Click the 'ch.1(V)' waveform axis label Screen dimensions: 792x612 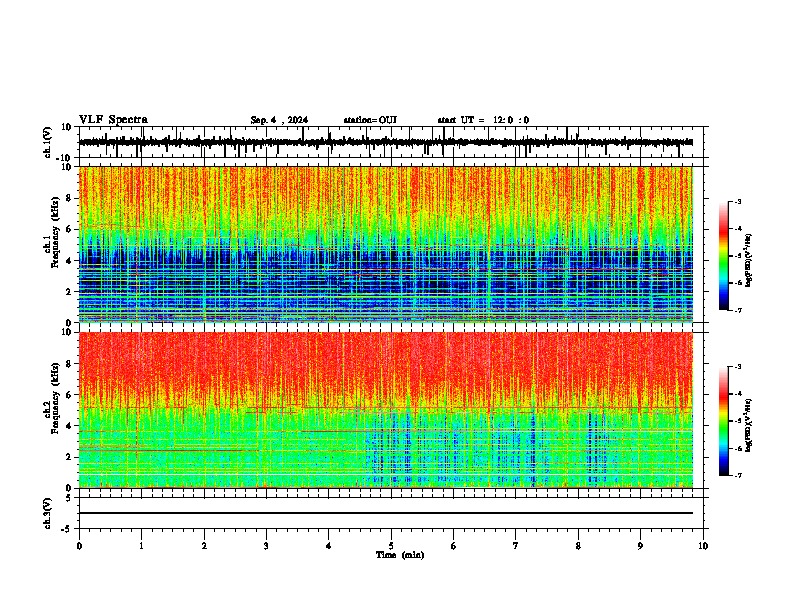(49, 142)
